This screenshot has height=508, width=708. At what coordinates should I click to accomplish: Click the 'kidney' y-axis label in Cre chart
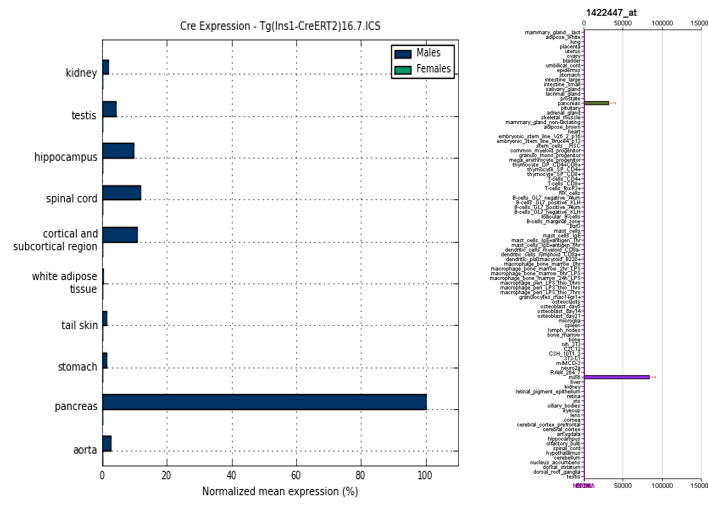[x=81, y=73]
